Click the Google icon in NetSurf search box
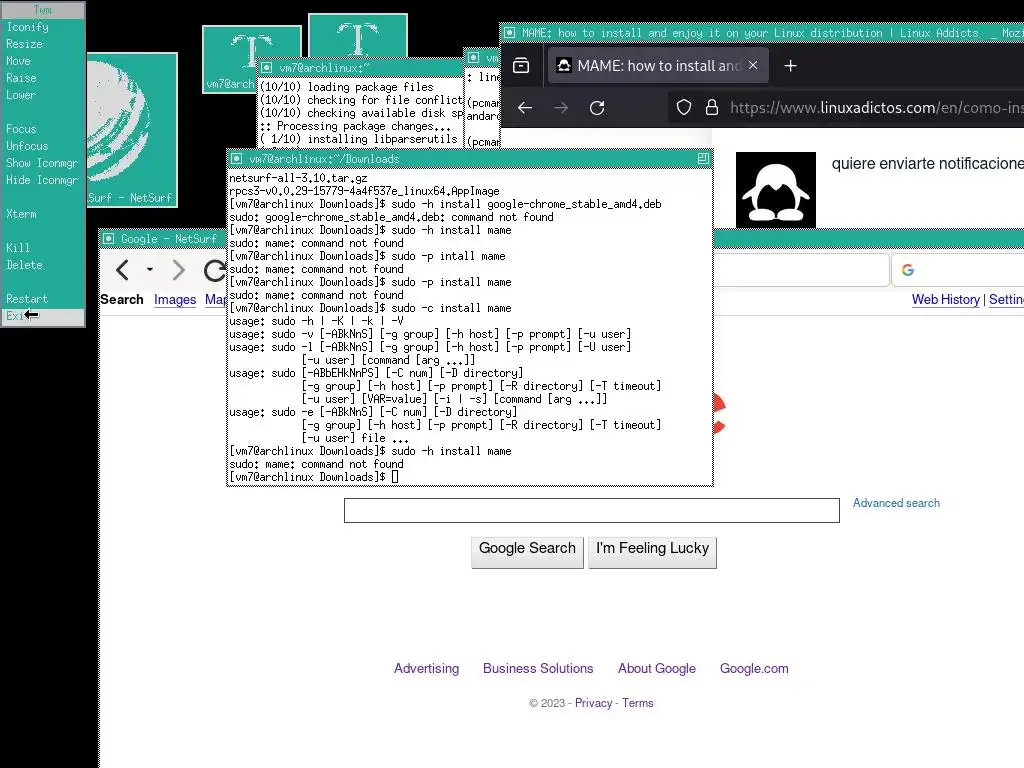The image size is (1024, 768). [908, 270]
